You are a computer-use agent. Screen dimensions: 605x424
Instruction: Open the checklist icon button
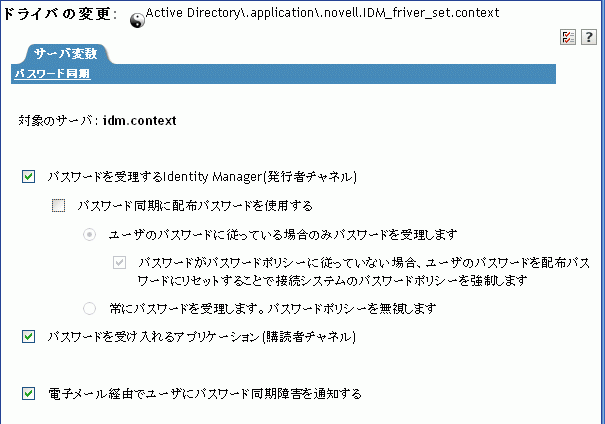coord(569,36)
